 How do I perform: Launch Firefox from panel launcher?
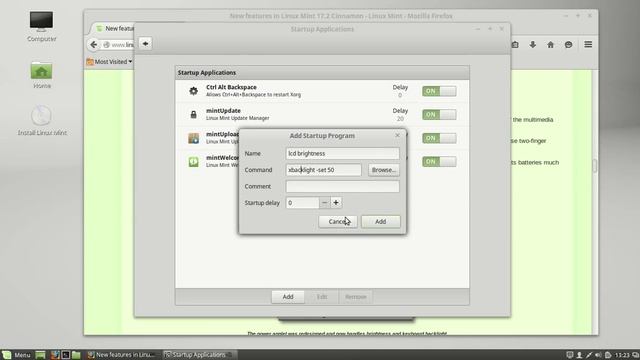coord(55,355)
